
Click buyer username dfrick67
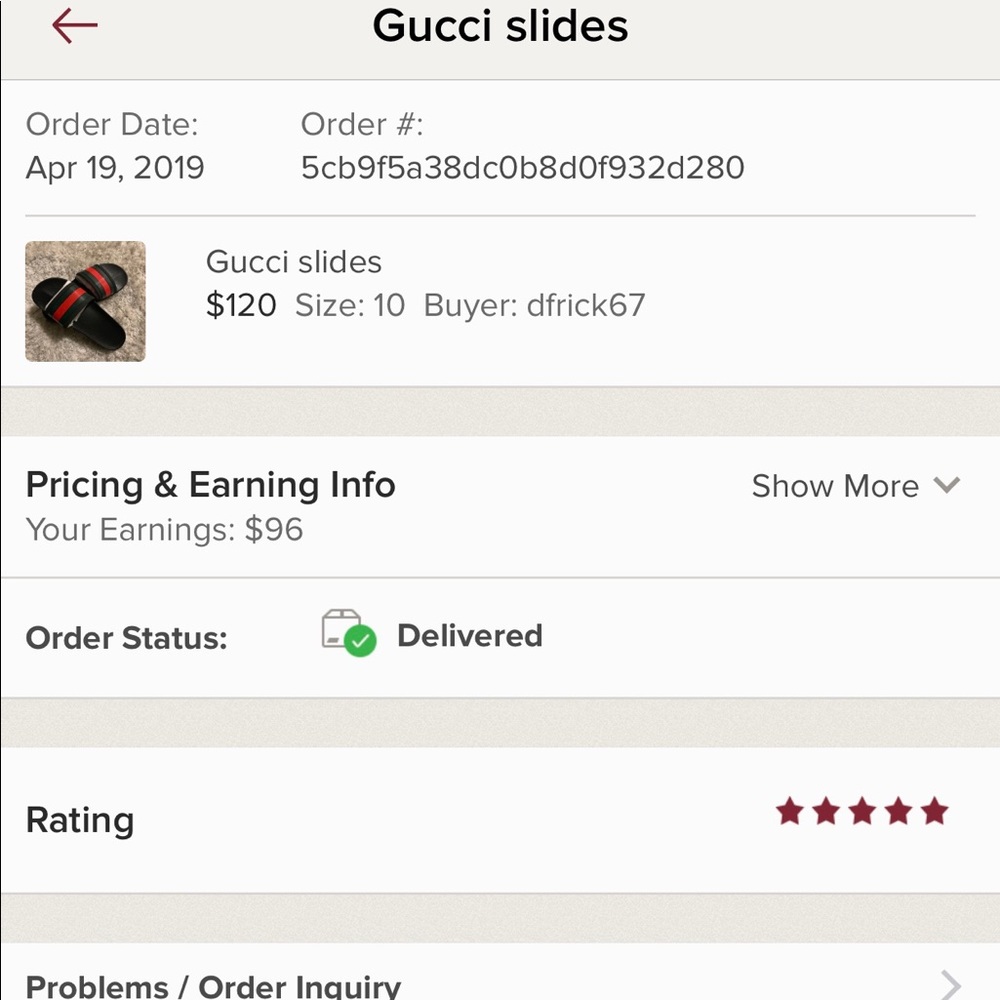[x=585, y=305]
